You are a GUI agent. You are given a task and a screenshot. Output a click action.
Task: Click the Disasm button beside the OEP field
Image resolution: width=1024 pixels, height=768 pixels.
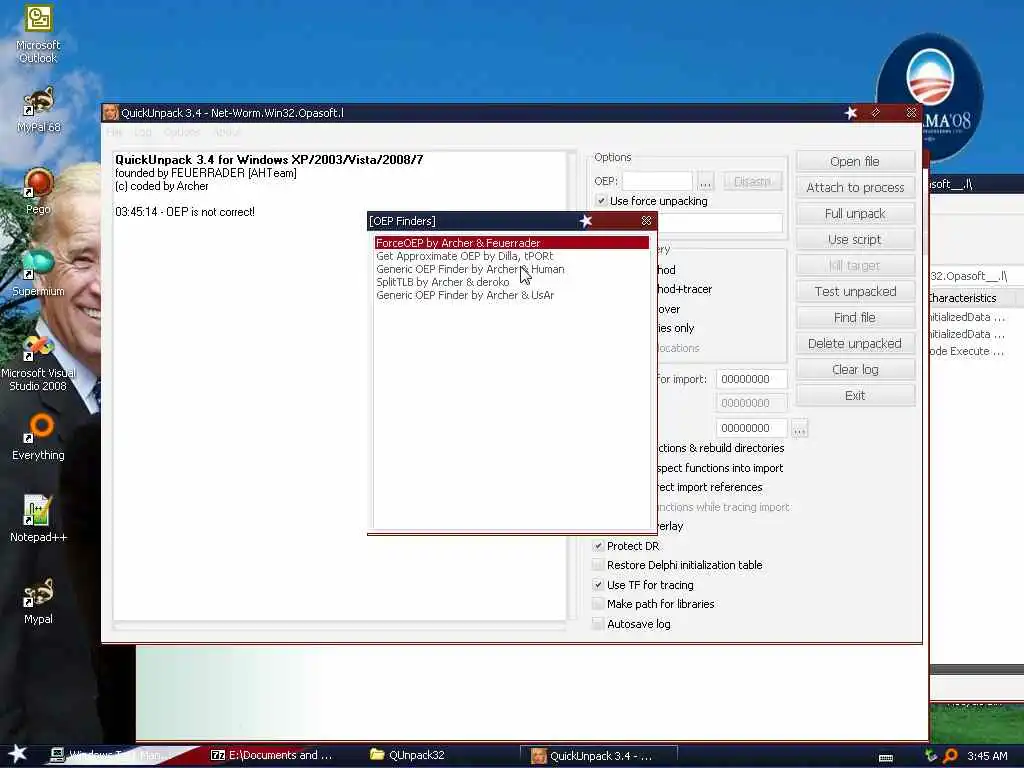tap(752, 181)
